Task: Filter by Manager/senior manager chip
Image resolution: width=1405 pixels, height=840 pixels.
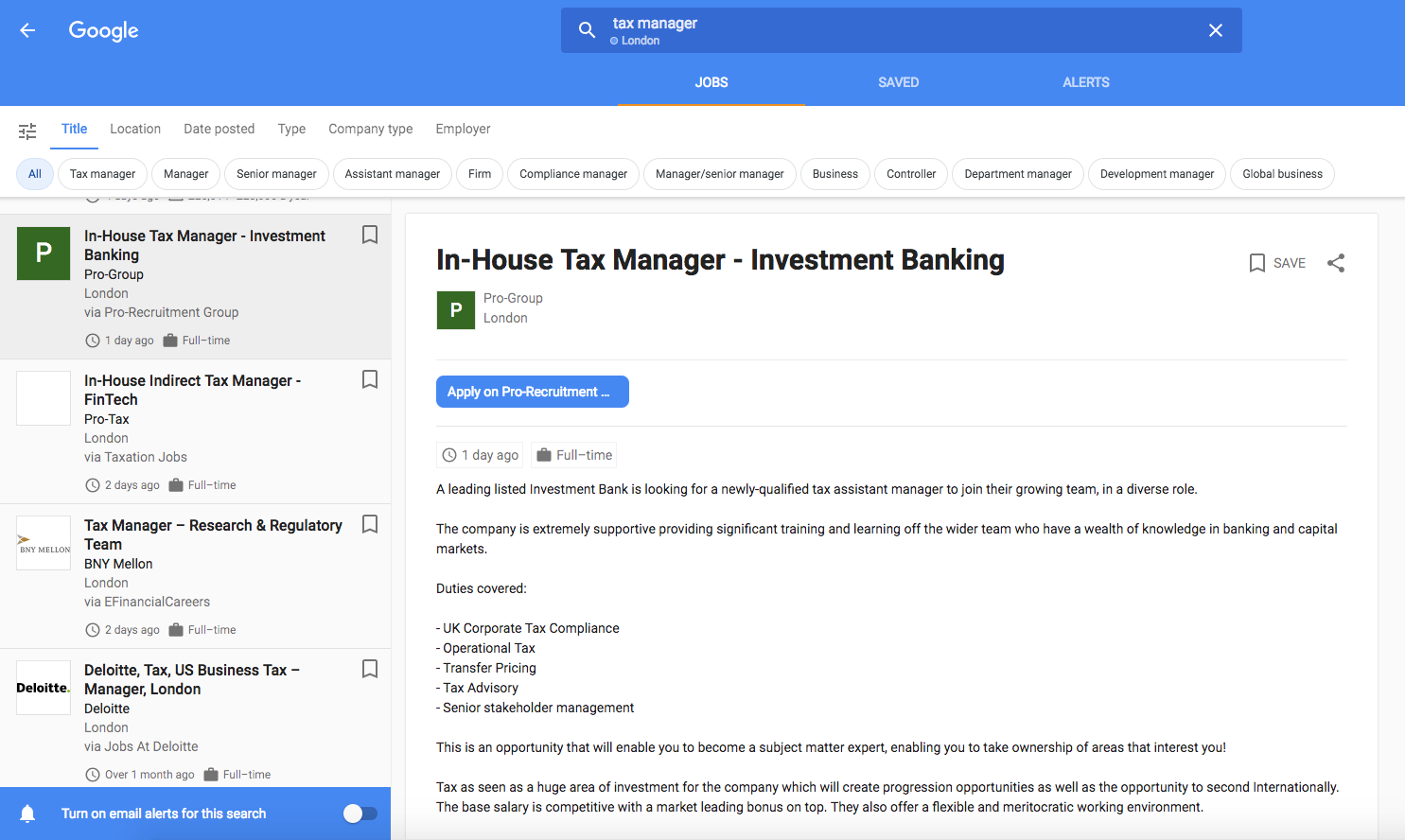Action: (720, 174)
